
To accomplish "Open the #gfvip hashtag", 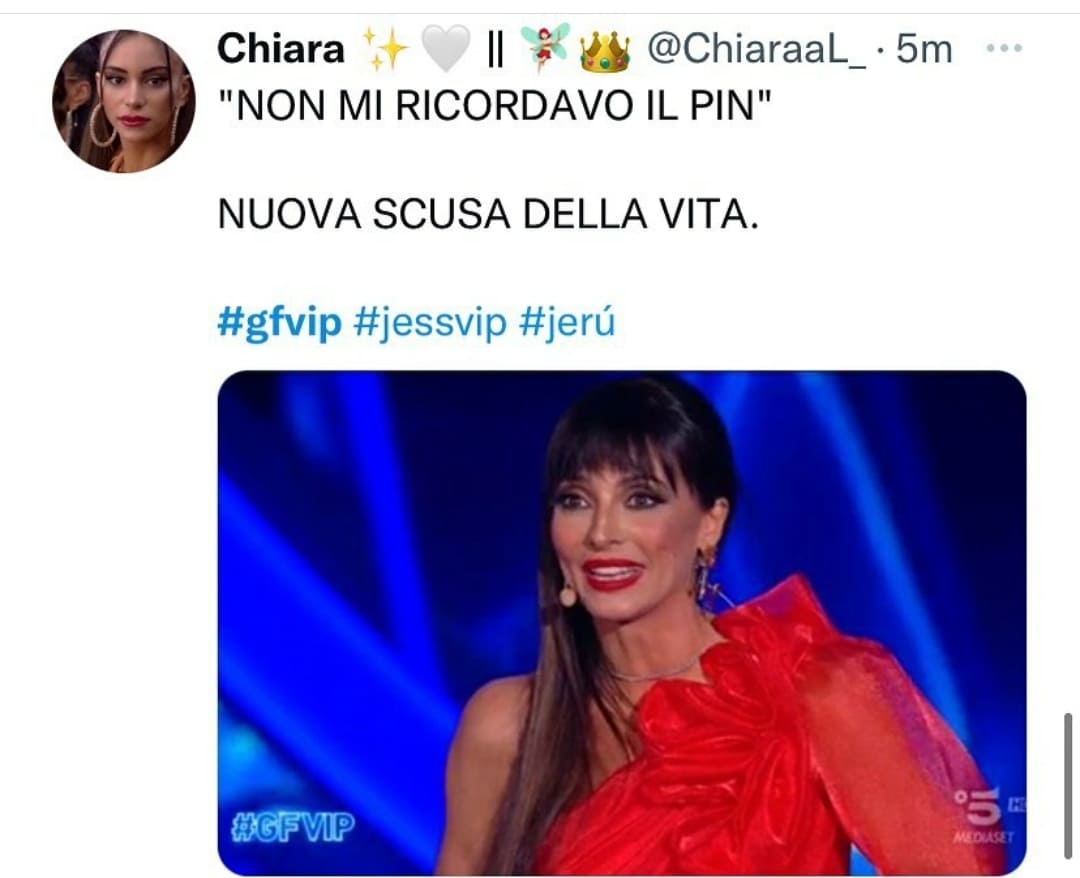I will [279, 322].
